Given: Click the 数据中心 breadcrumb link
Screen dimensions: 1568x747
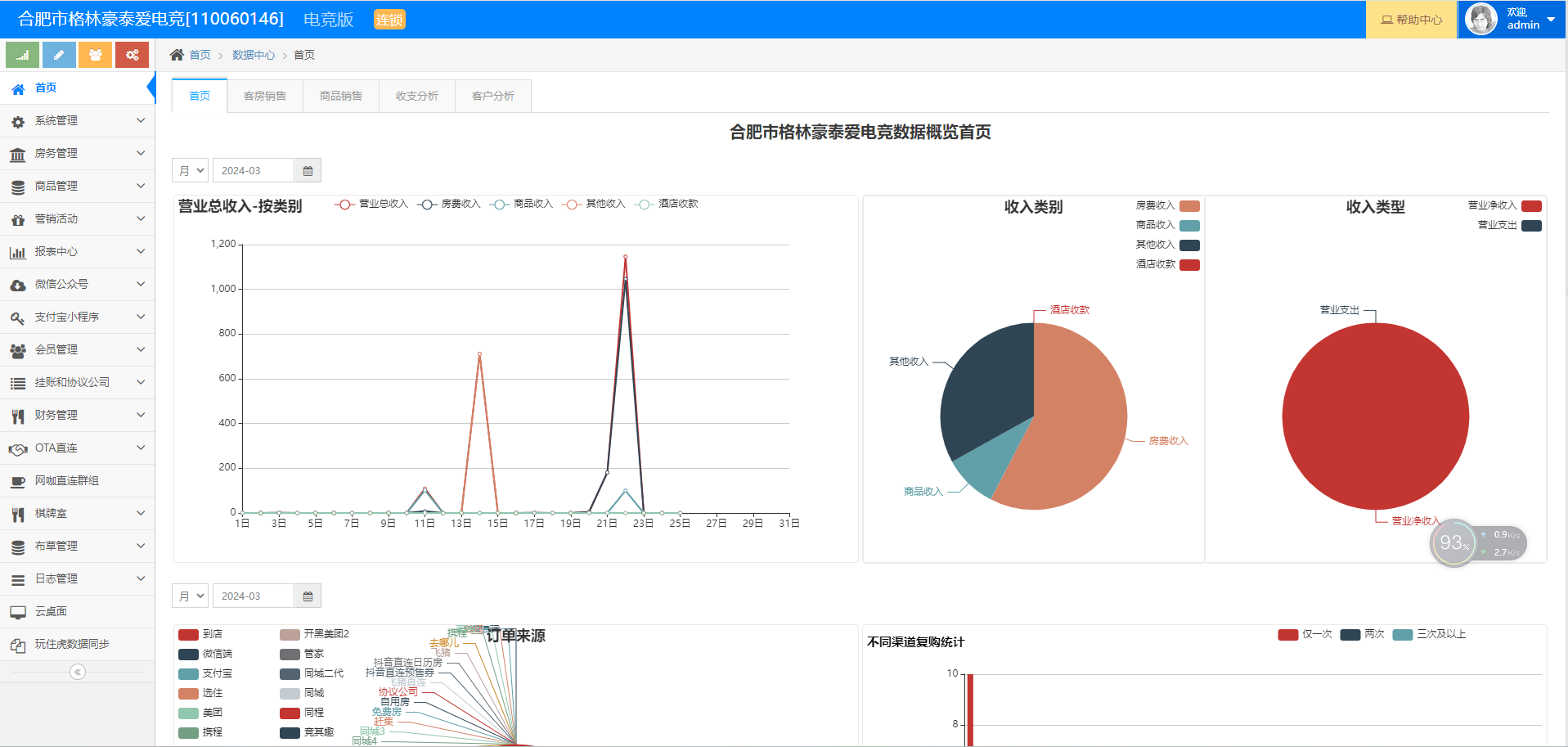Looking at the screenshot, I should click(x=254, y=55).
